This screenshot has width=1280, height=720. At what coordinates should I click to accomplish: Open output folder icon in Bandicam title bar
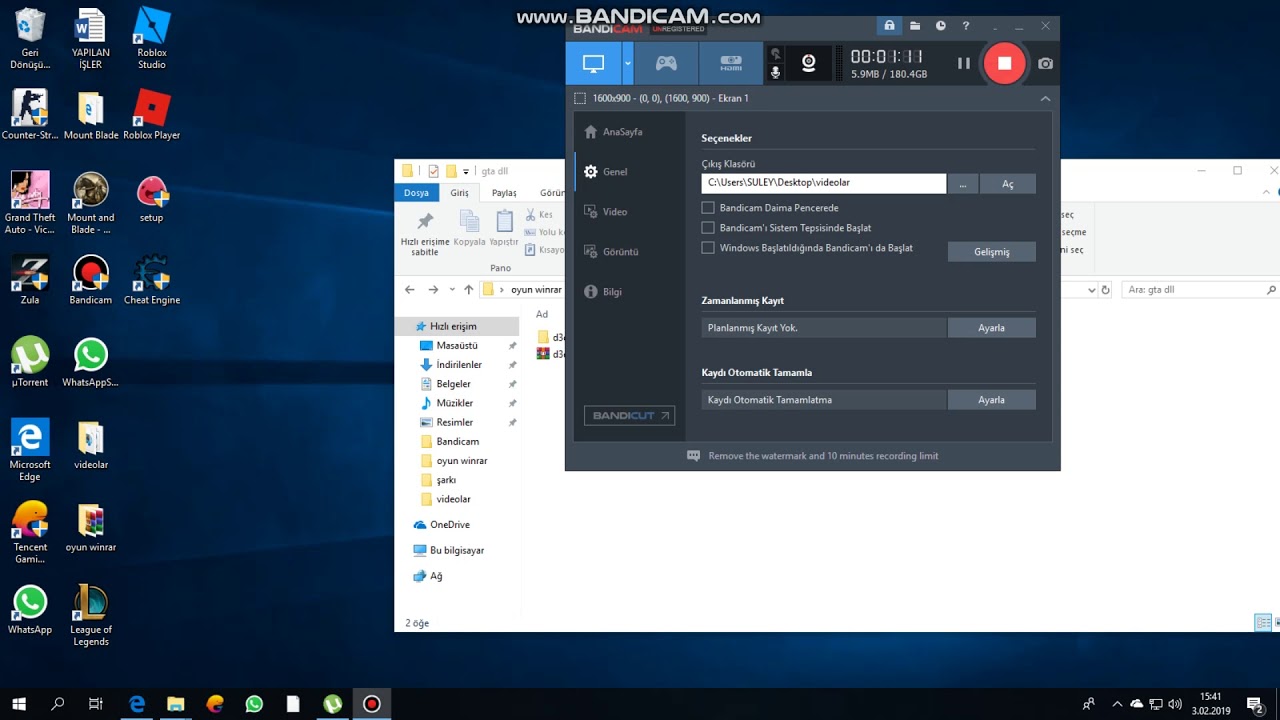click(x=915, y=26)
